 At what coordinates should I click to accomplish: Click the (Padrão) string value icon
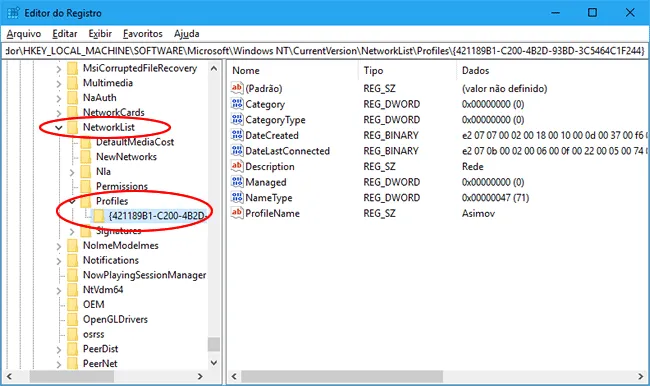coord(237,88)
